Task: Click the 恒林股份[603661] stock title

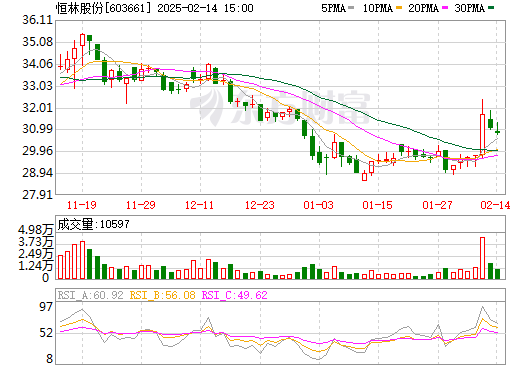Action: coord(104,8)
